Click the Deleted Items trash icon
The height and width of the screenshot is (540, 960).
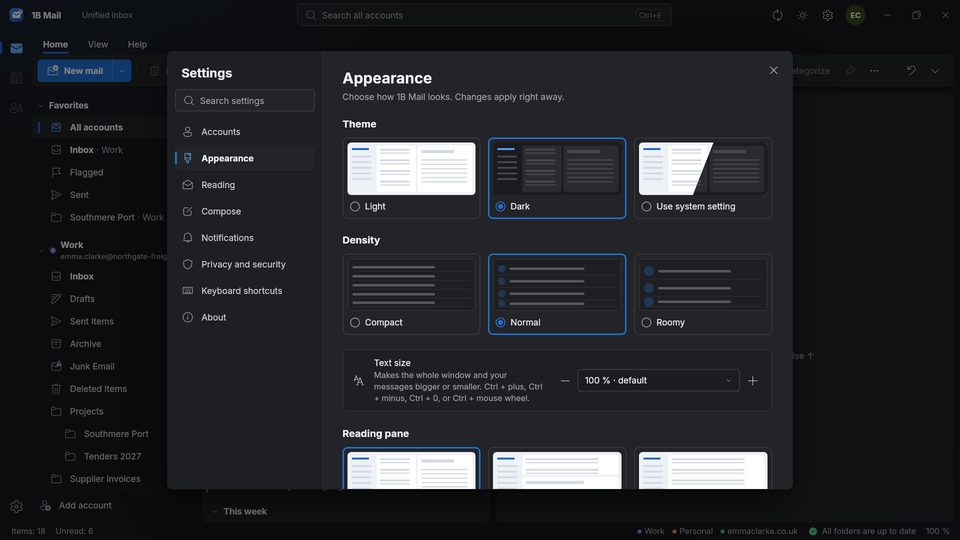(x=56, y=389)
